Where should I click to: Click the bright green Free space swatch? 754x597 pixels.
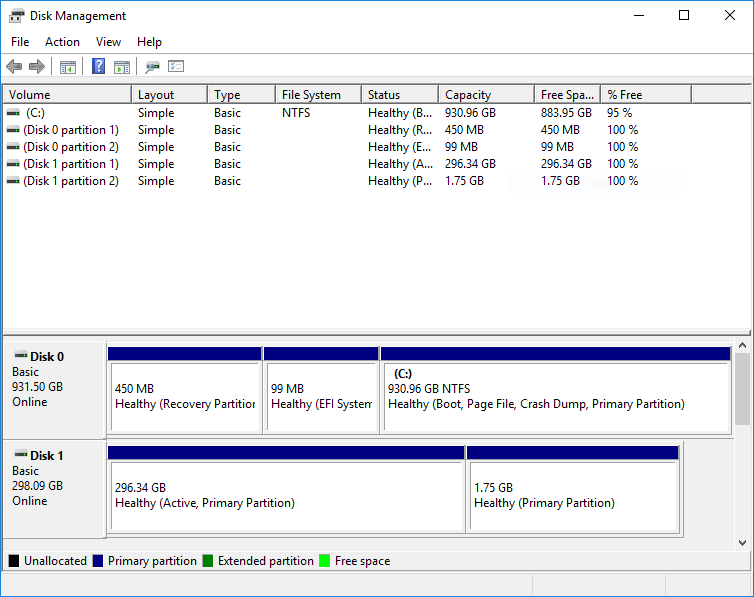point(325,560)
